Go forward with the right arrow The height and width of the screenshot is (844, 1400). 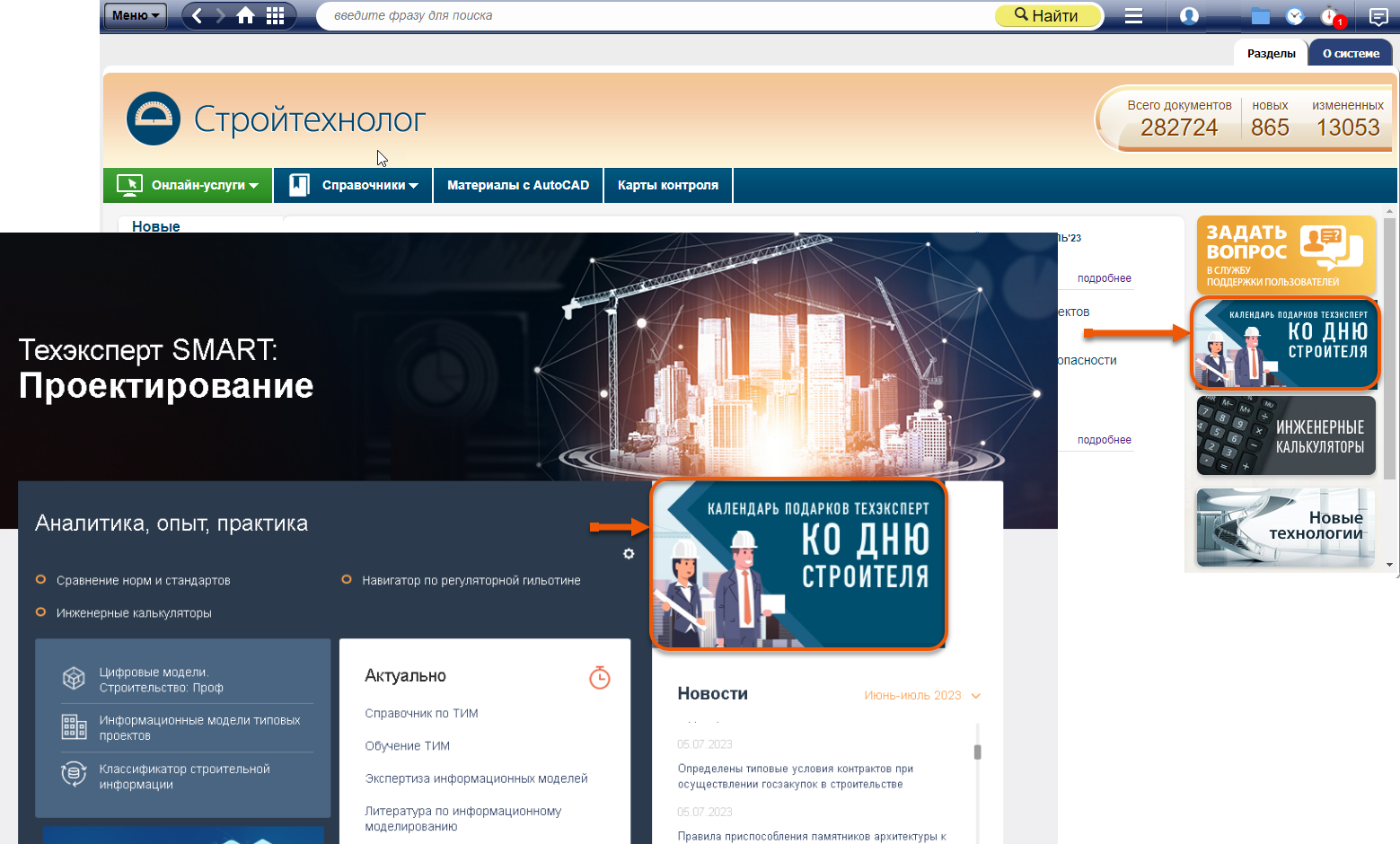[x=220, y=15]
